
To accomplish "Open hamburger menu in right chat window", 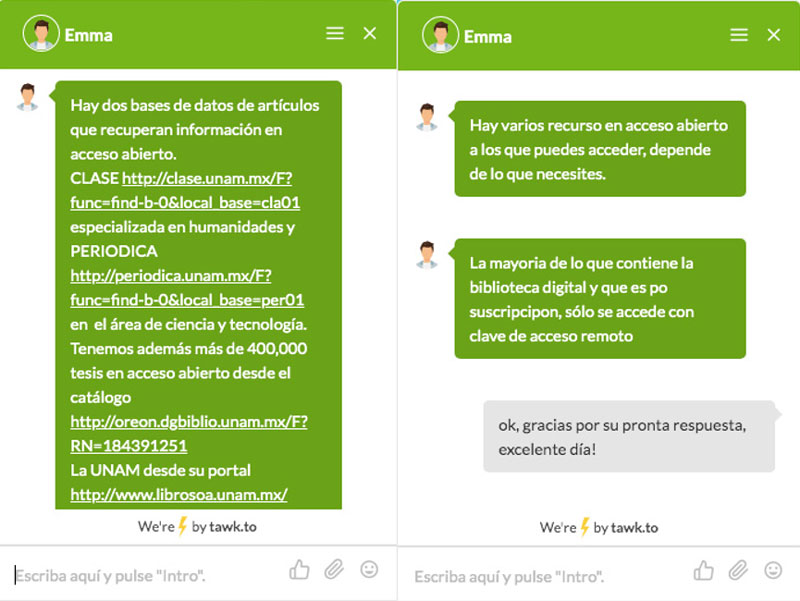I will point(739,35).
